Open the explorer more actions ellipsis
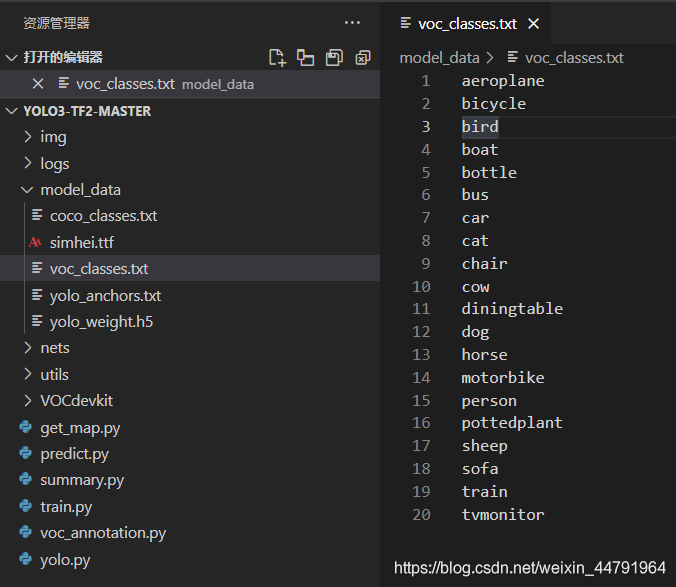676x587 pixels. click(x=352, y=22)
